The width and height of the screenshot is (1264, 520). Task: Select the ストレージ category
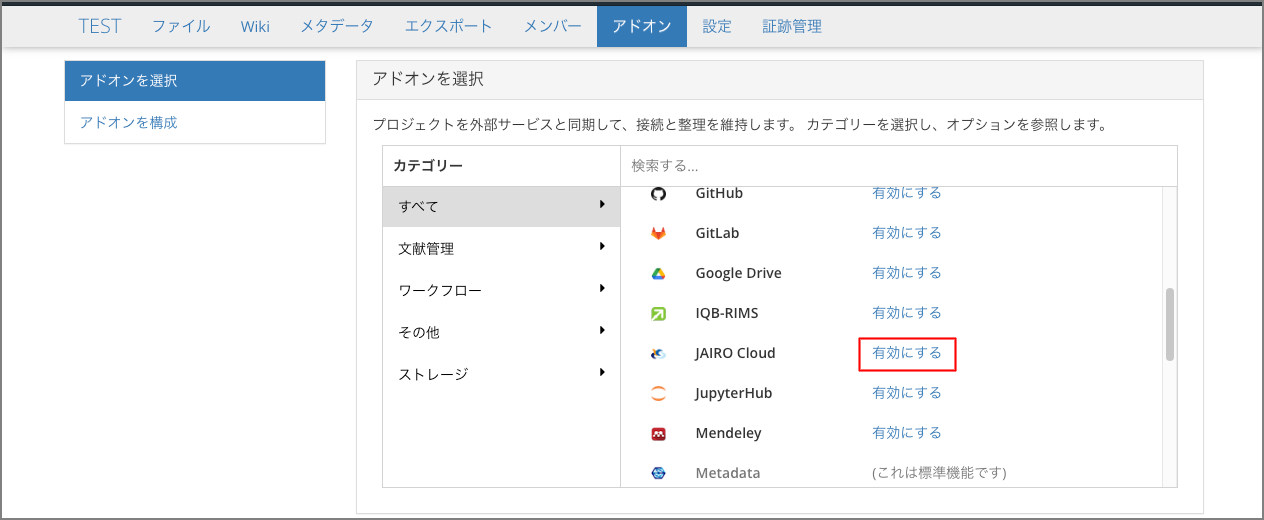click(x=501, y=374)
